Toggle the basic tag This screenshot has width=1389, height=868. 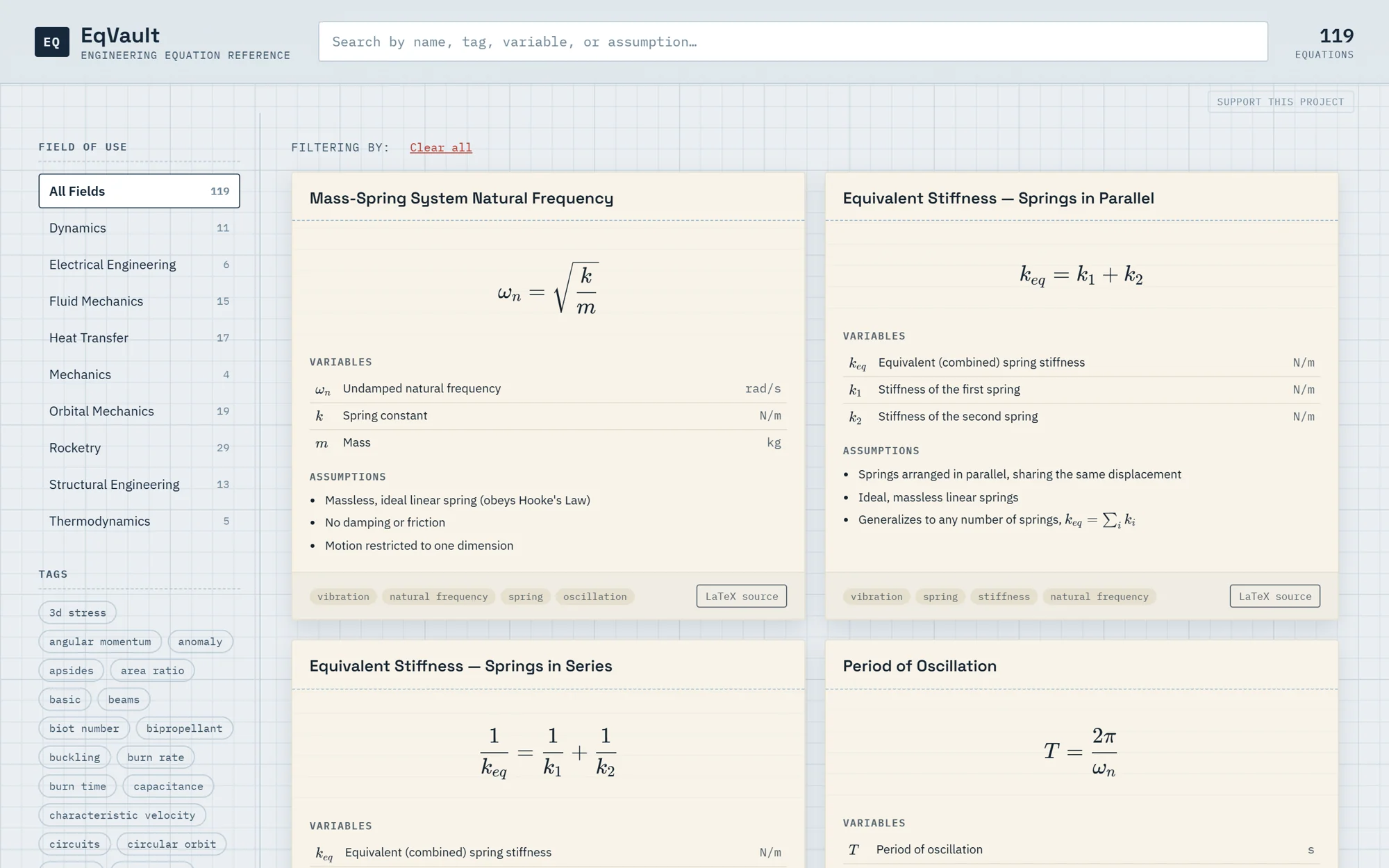click(65, 699)
